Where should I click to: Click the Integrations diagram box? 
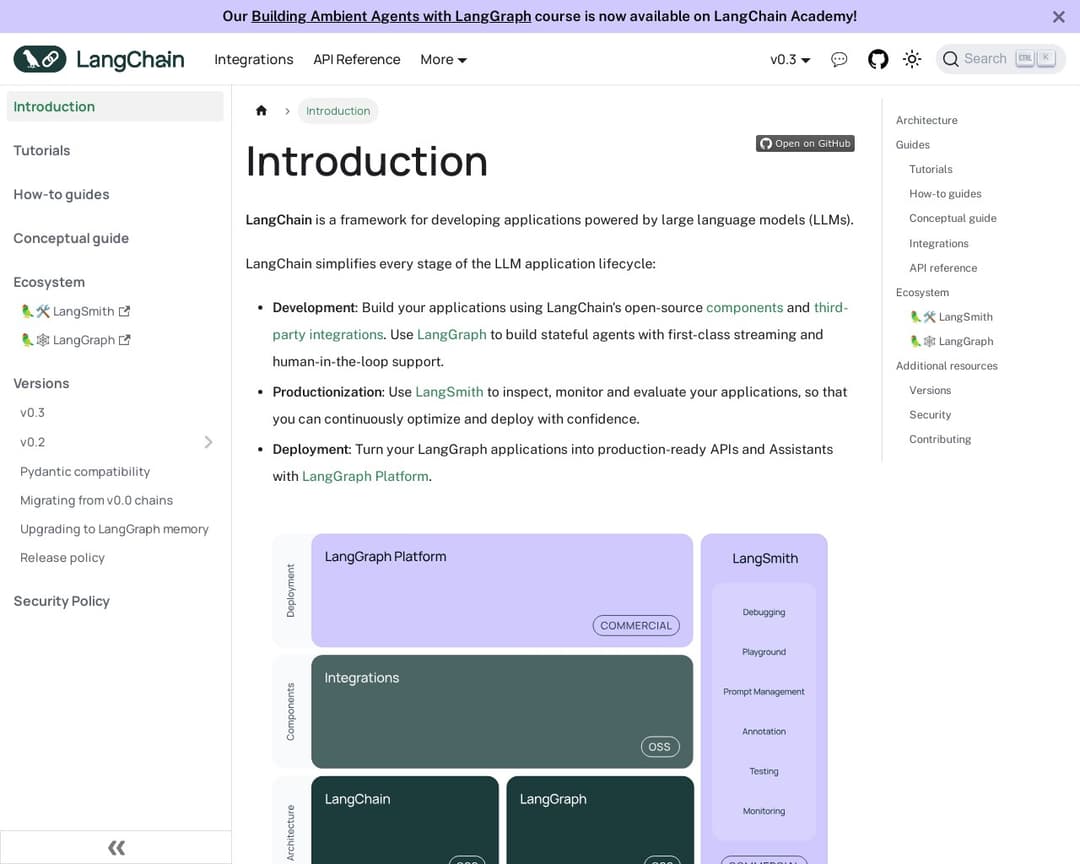click(502, 712)
